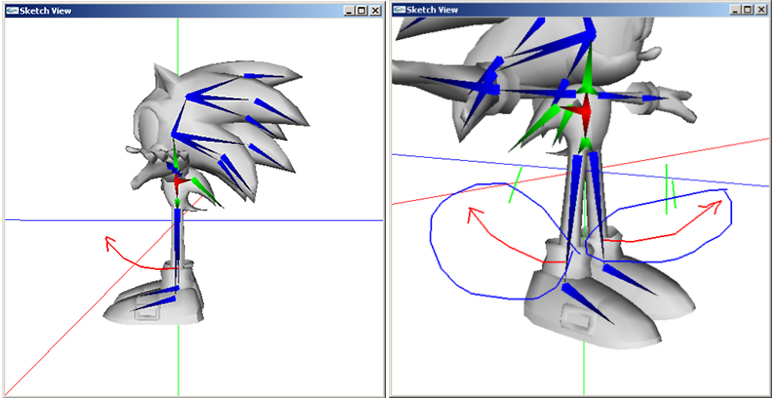Click the right Sketch View title bar icon
Screen dimensions: 773x398
[399, 10]
